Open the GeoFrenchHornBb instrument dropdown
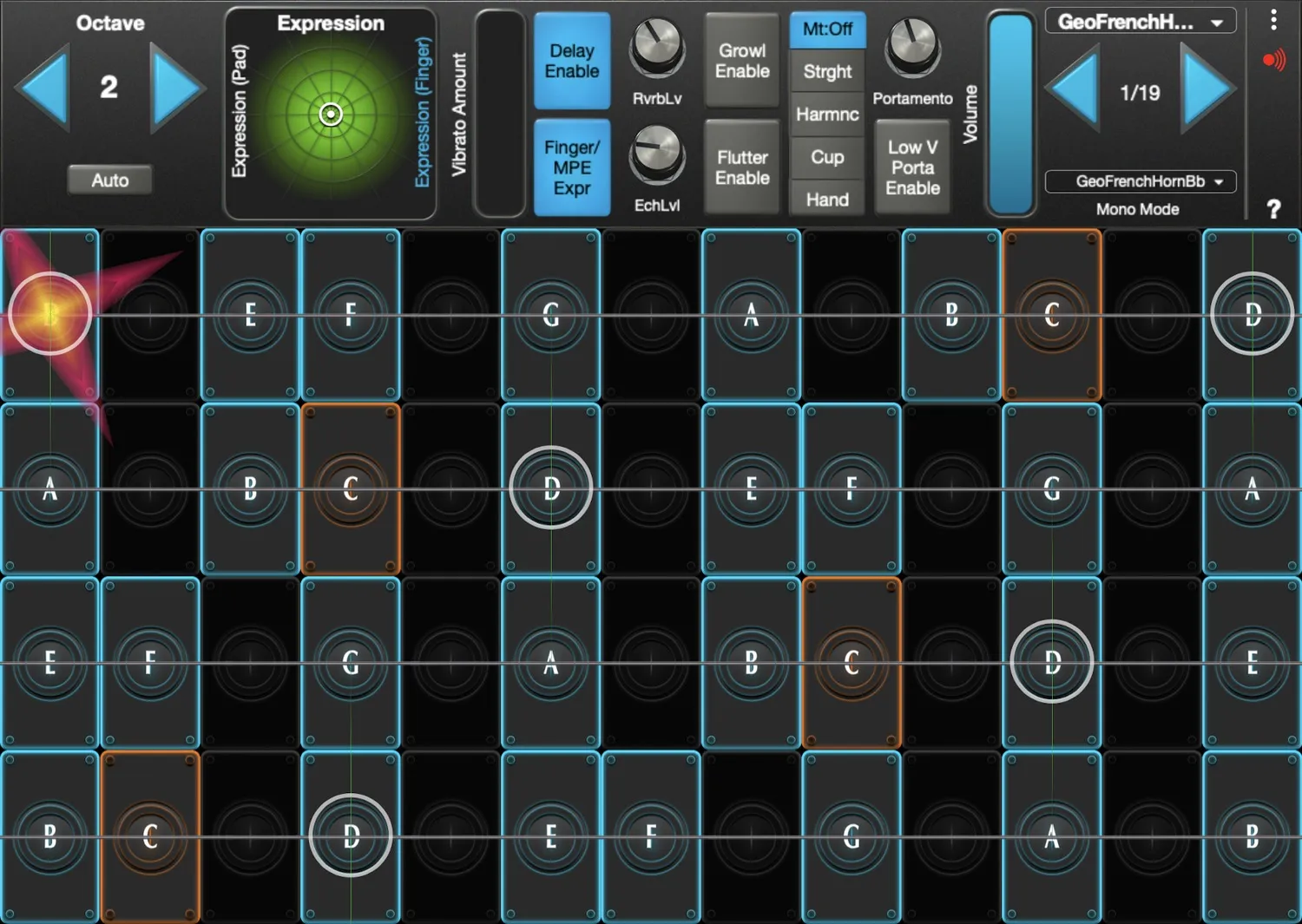The height and width of the screenshot is (924, 1302). [x=1141, y=181]
